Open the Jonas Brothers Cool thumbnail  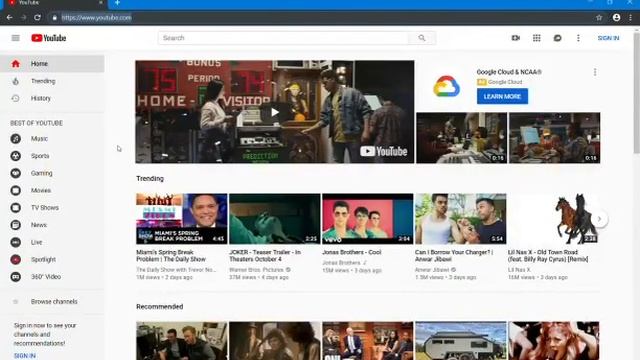[x=368, y=219]
